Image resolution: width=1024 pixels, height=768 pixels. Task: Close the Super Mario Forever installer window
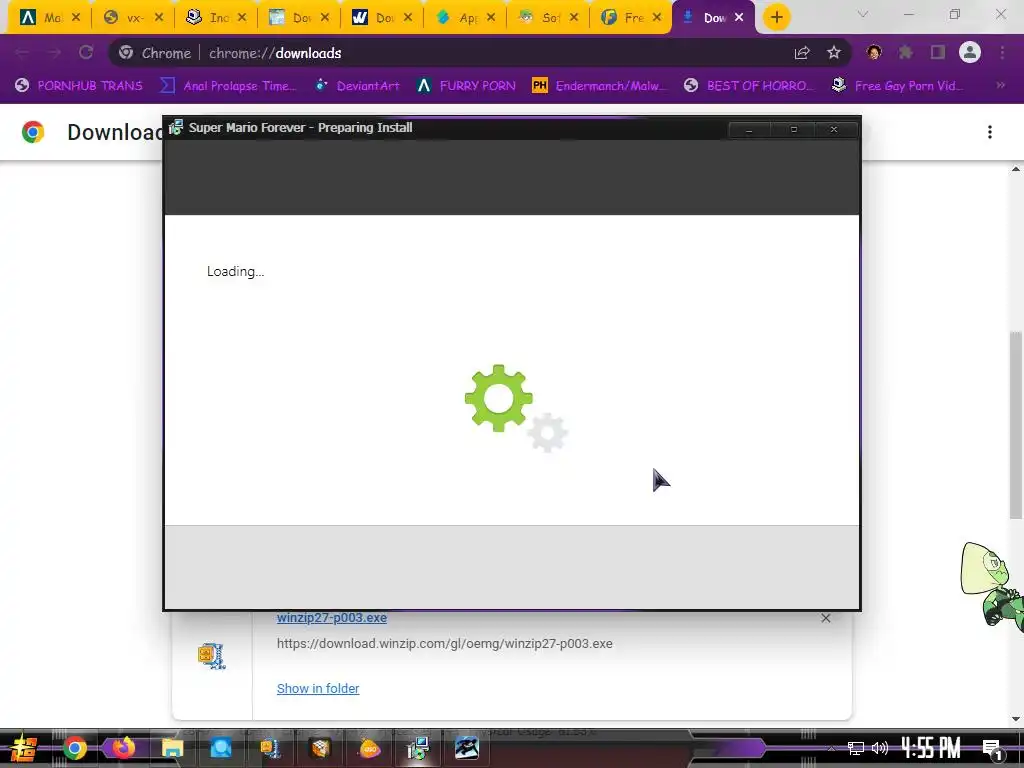[834, 129]
